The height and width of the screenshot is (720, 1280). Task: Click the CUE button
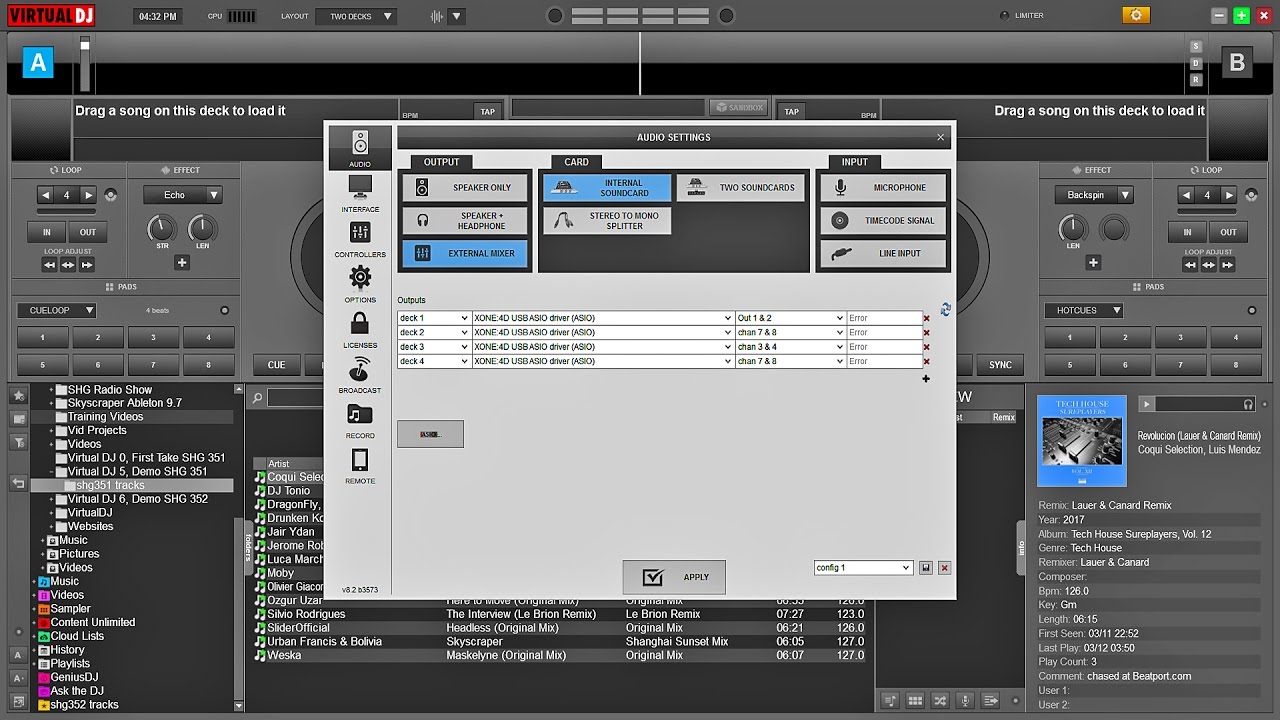coord(276,365)
